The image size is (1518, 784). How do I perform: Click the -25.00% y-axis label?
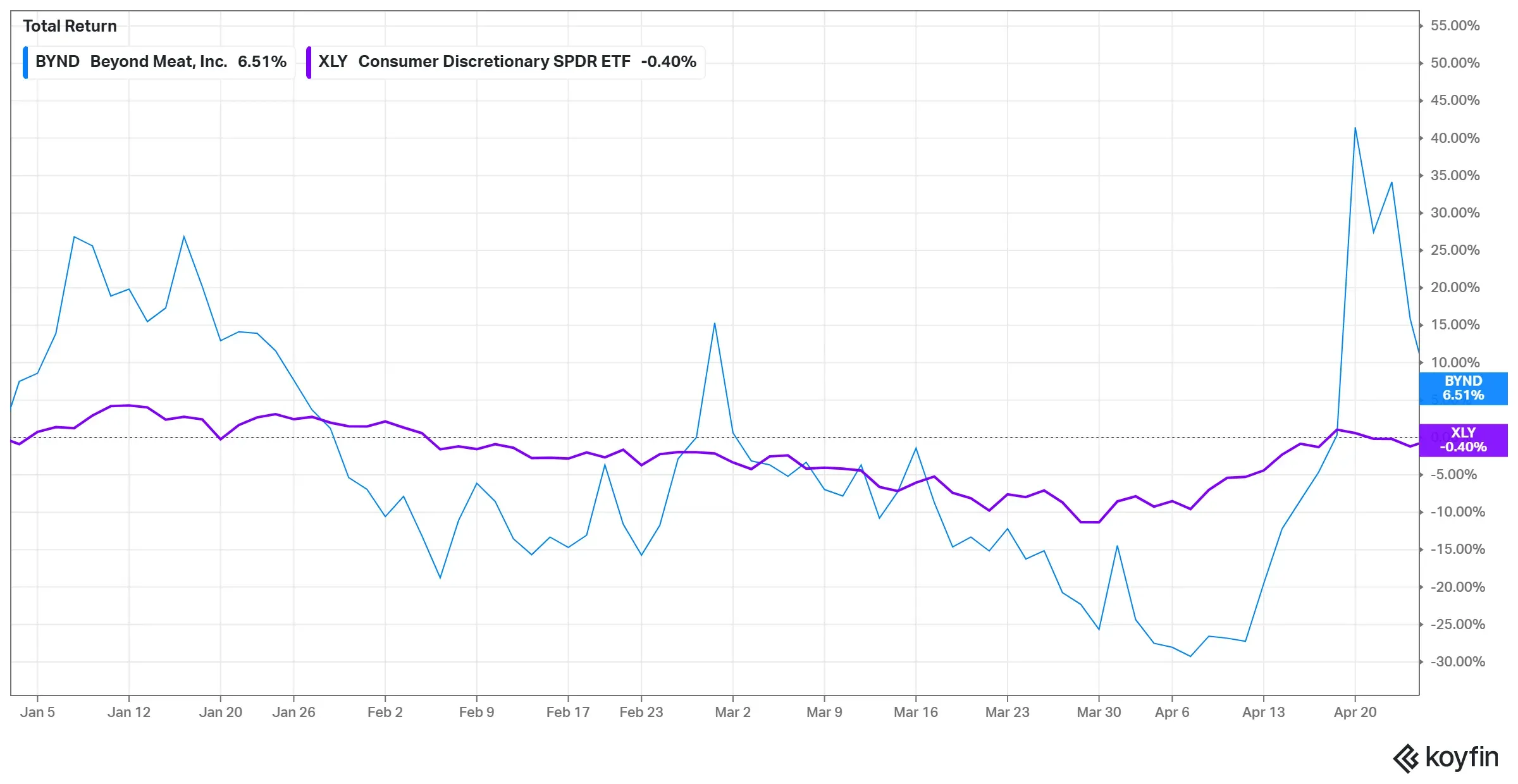1458,625
